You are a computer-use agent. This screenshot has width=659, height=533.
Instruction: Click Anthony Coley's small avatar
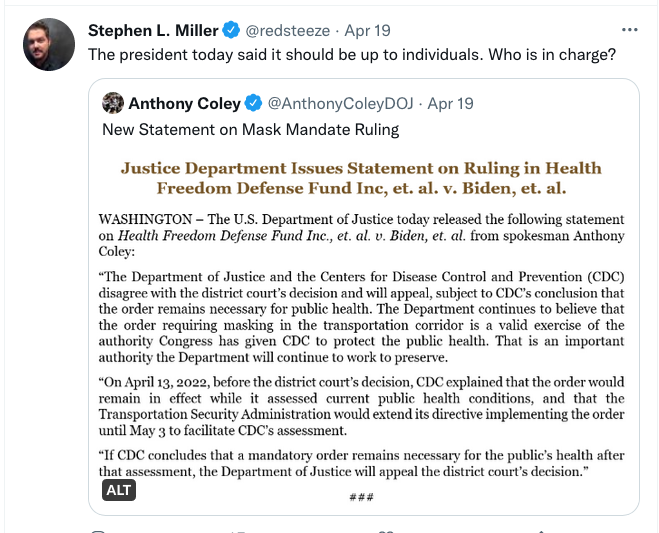click(x=113, y=103)
